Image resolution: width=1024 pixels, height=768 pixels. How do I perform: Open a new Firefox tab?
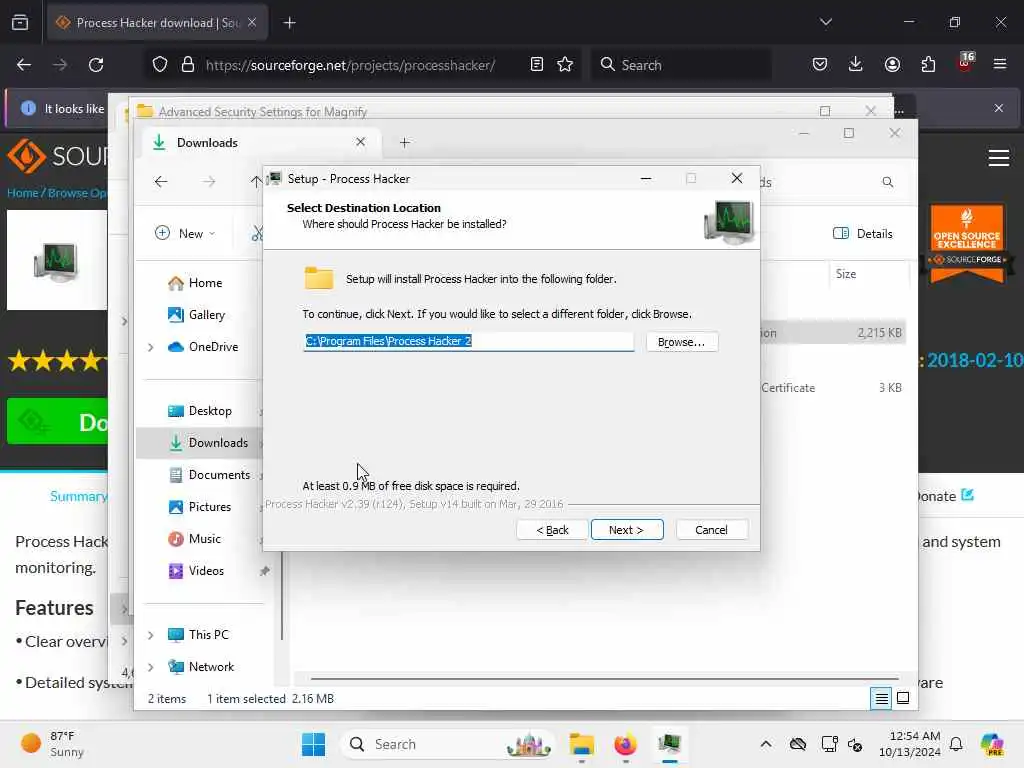pos(289,23)
